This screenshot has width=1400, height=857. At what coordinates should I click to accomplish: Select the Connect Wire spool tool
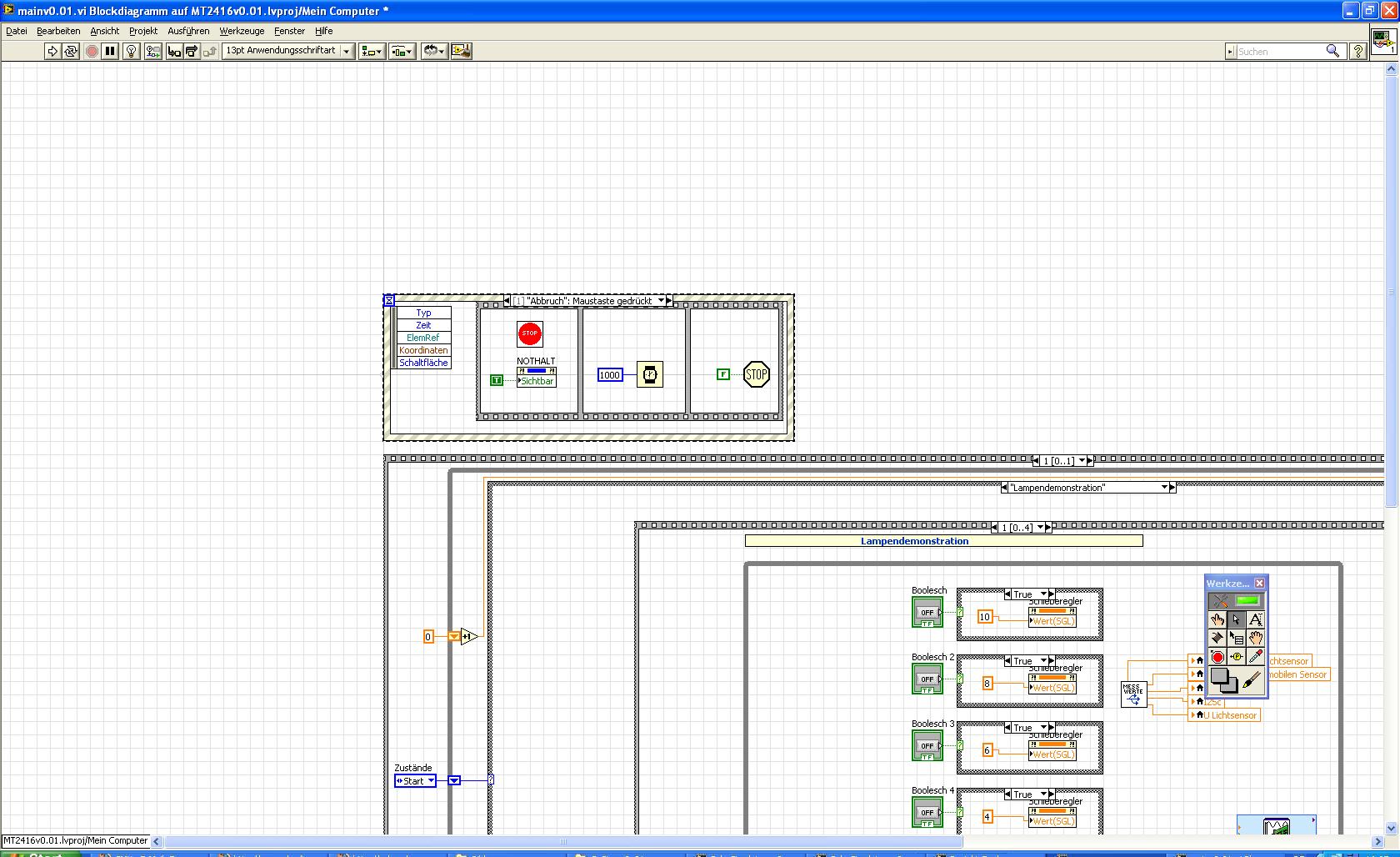point(1217,639)
